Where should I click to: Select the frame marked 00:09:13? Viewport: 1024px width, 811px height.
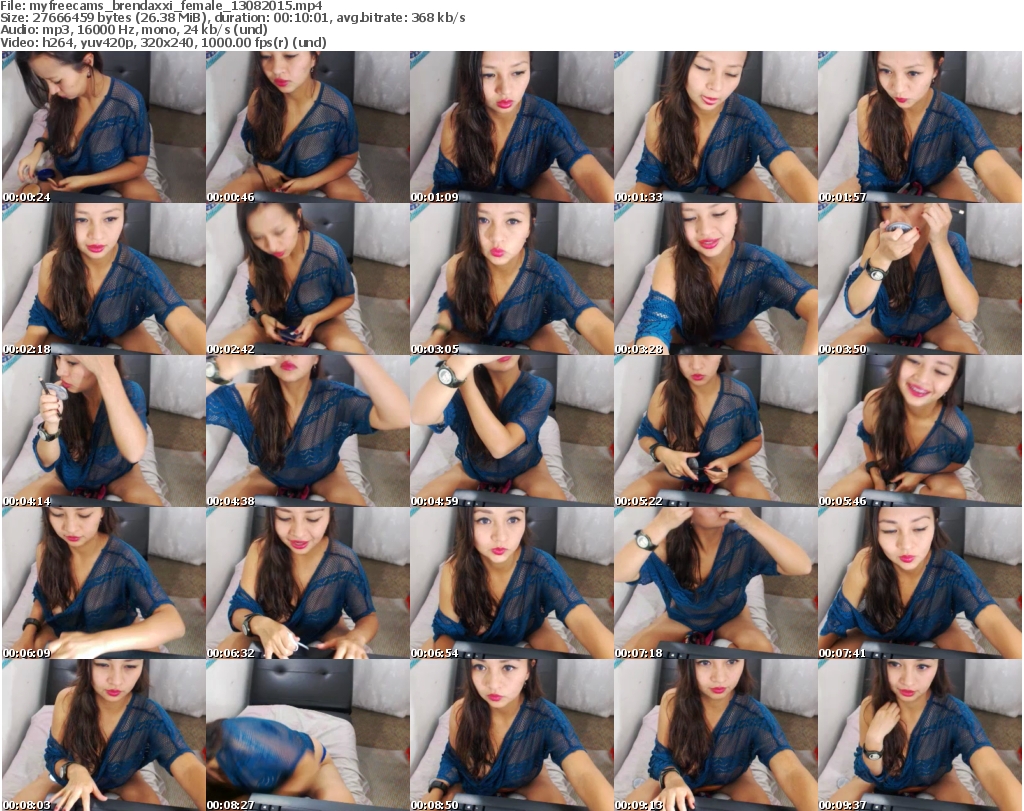tap(715, 735)
